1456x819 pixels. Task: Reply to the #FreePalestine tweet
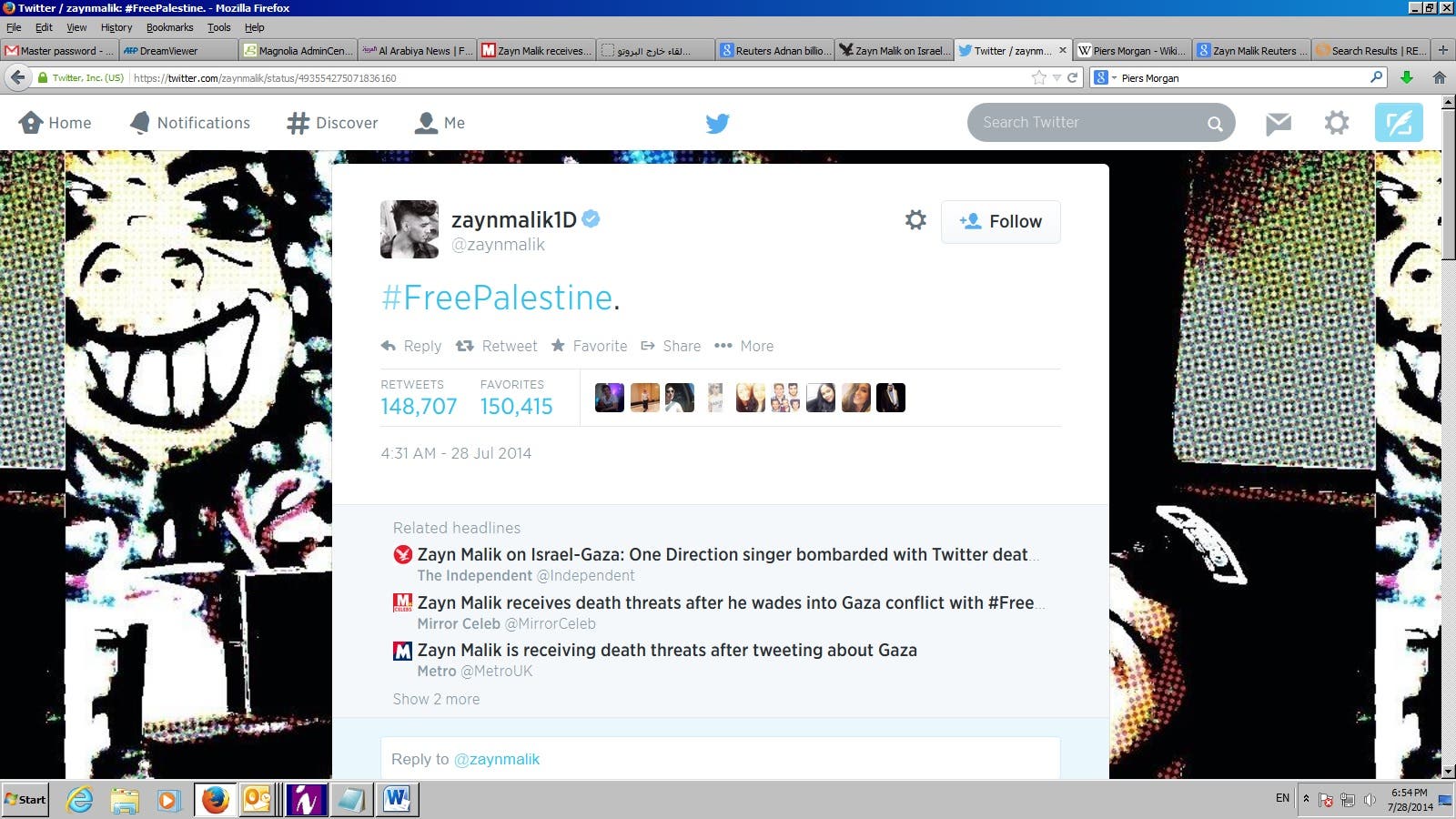[411, 346]
